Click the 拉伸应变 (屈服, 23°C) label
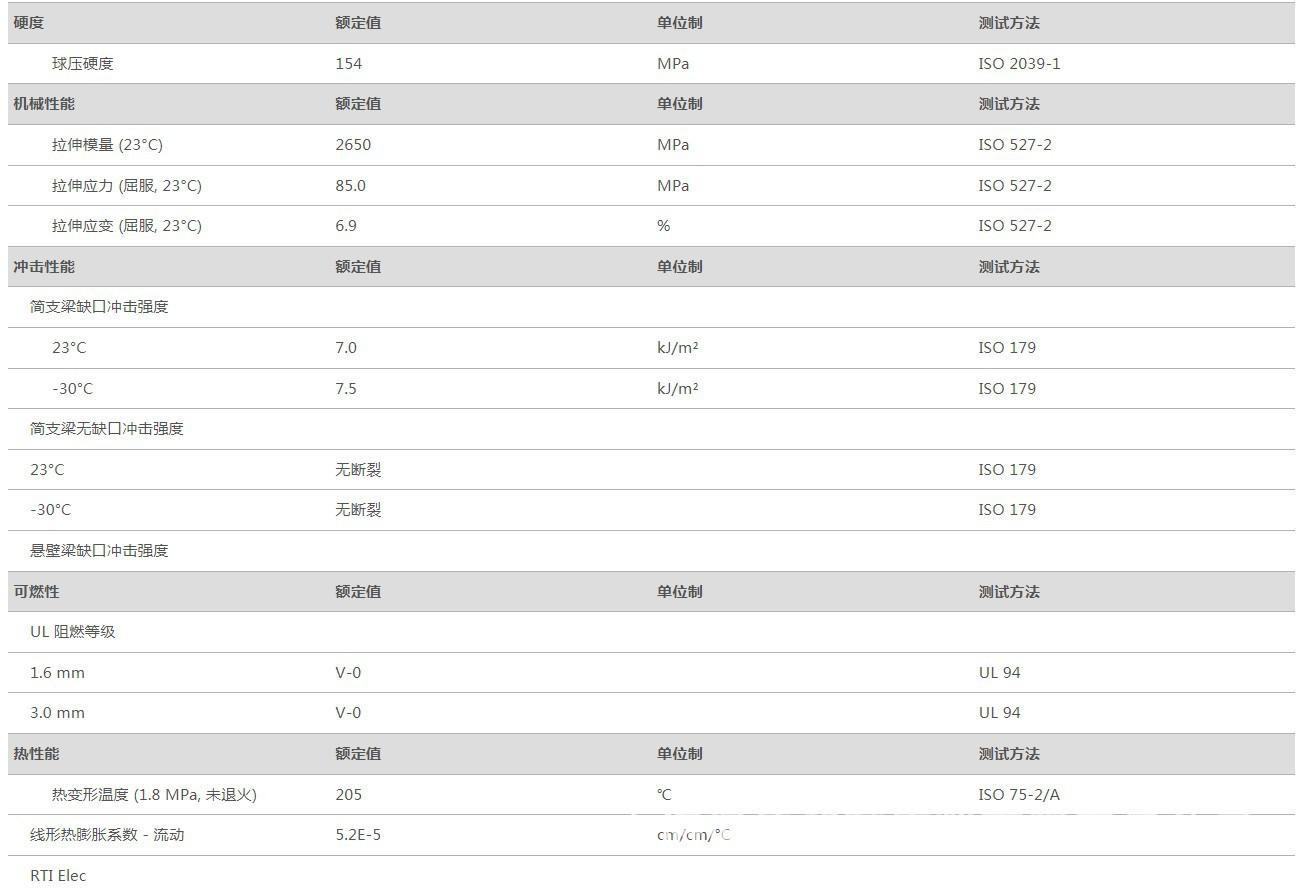Image resolution: width=1301 pixels, height=891 pixels. pyautogui.click(x=127, y=226)
